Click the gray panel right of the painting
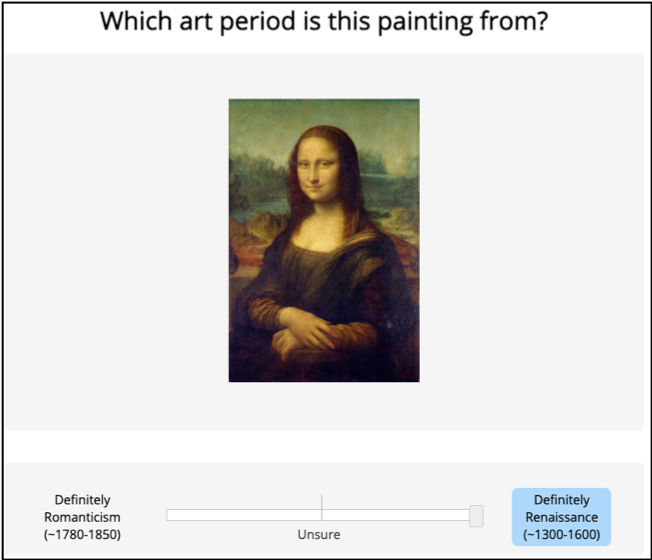The height and width of the screenshot is (560, 652). click(x=530, y=240)
